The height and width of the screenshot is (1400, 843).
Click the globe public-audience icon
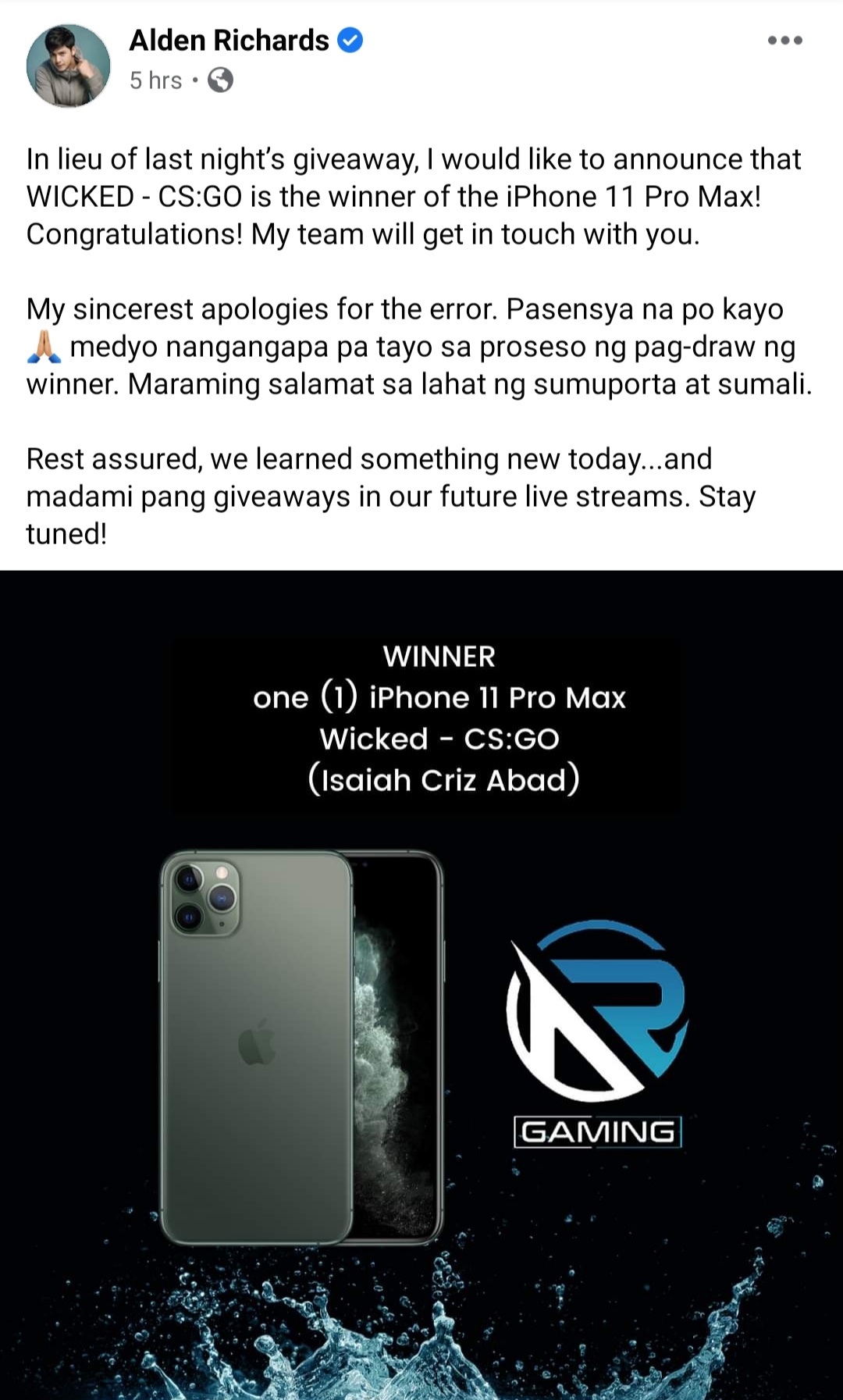pos(220,80)
